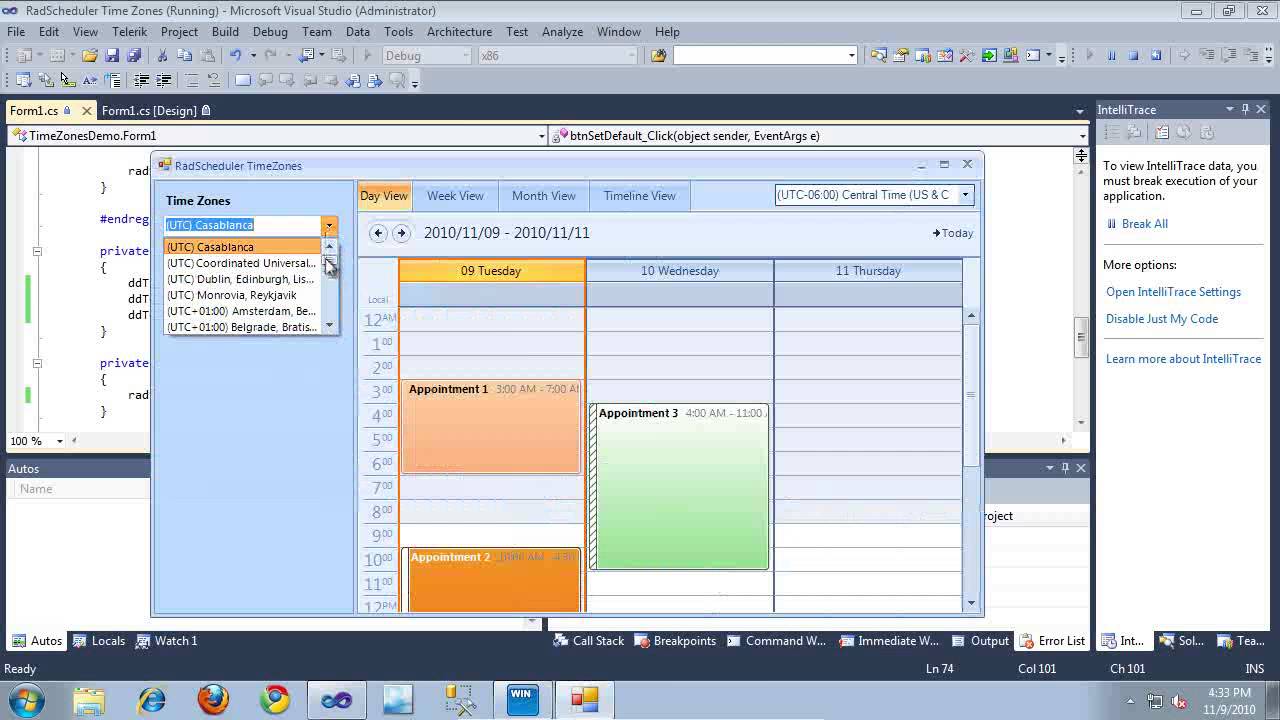The image size is (1280, 720).
Task: Click the Time Zones combo box arrow
Action: [x=329, y=225]
